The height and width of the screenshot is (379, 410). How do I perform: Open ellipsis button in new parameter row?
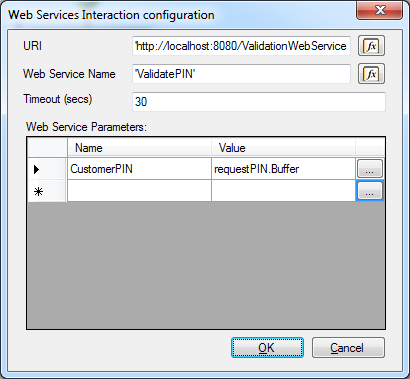click(x=370, y=191)
